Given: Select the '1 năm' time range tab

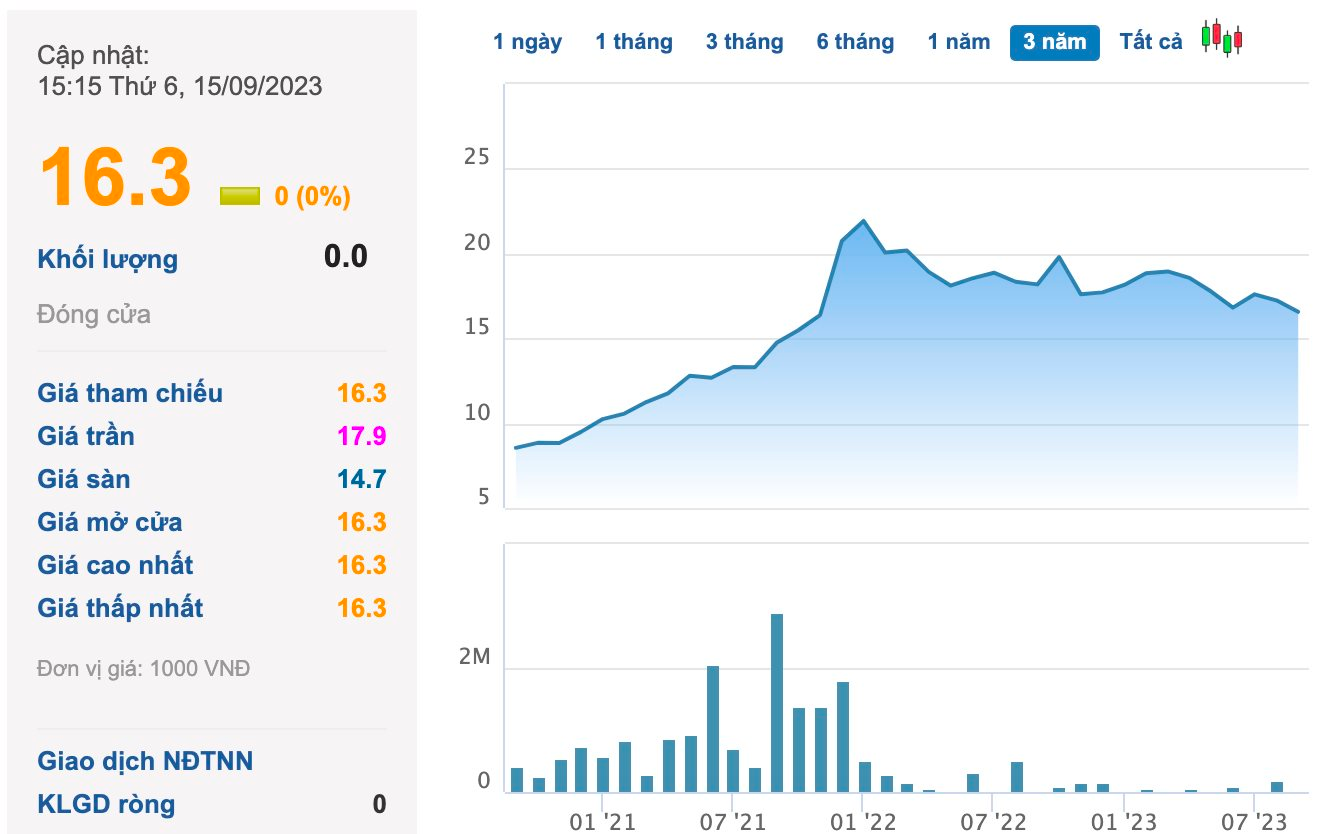Looking at the screenshot, I should click(x=958, y=42).
